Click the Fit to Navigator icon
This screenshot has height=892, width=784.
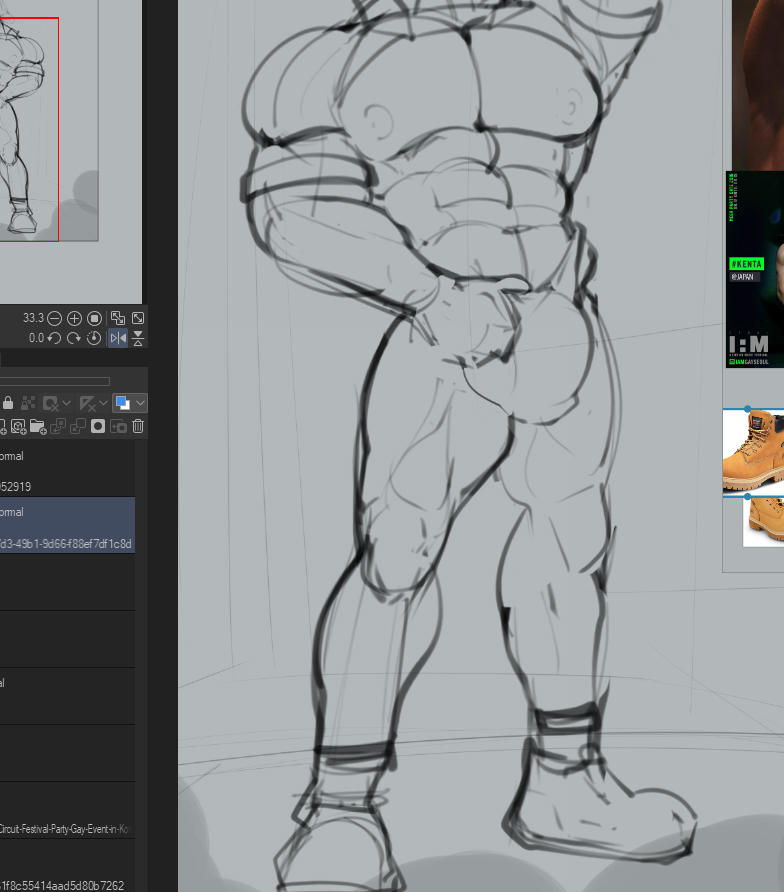tap(118, 318)
